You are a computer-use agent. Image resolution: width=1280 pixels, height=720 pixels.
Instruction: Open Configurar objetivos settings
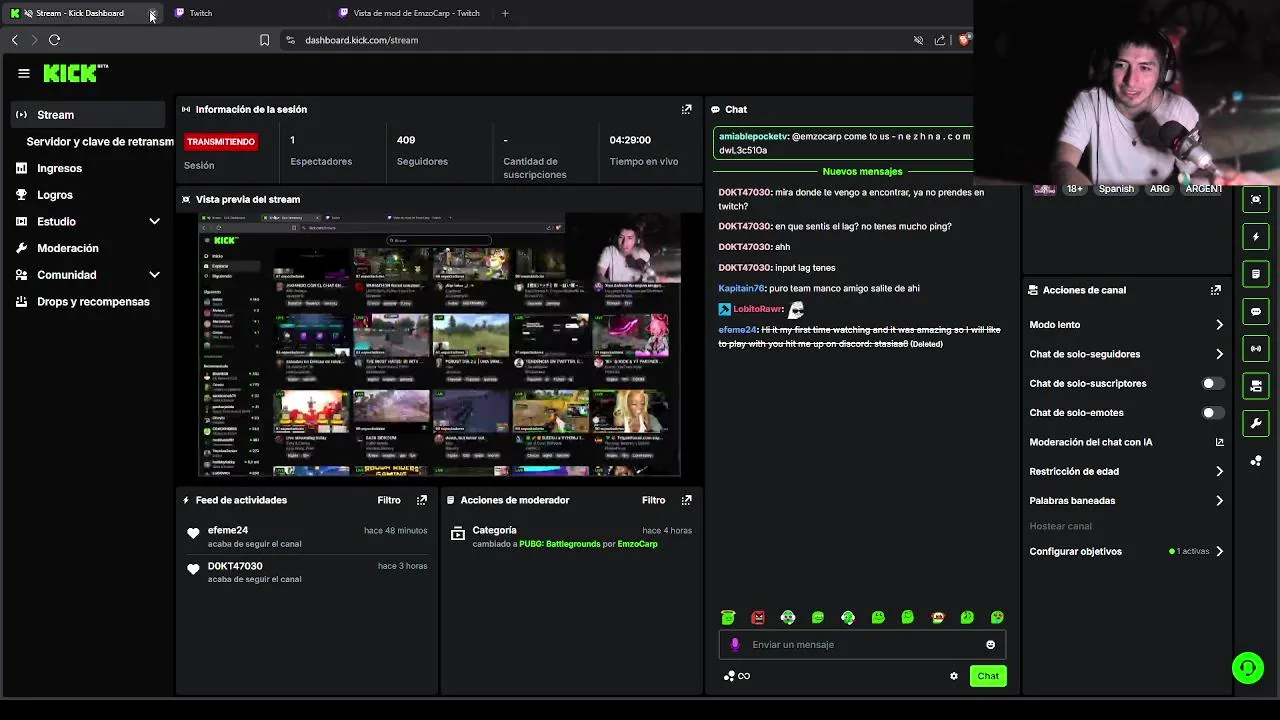tap(1126, 551)
